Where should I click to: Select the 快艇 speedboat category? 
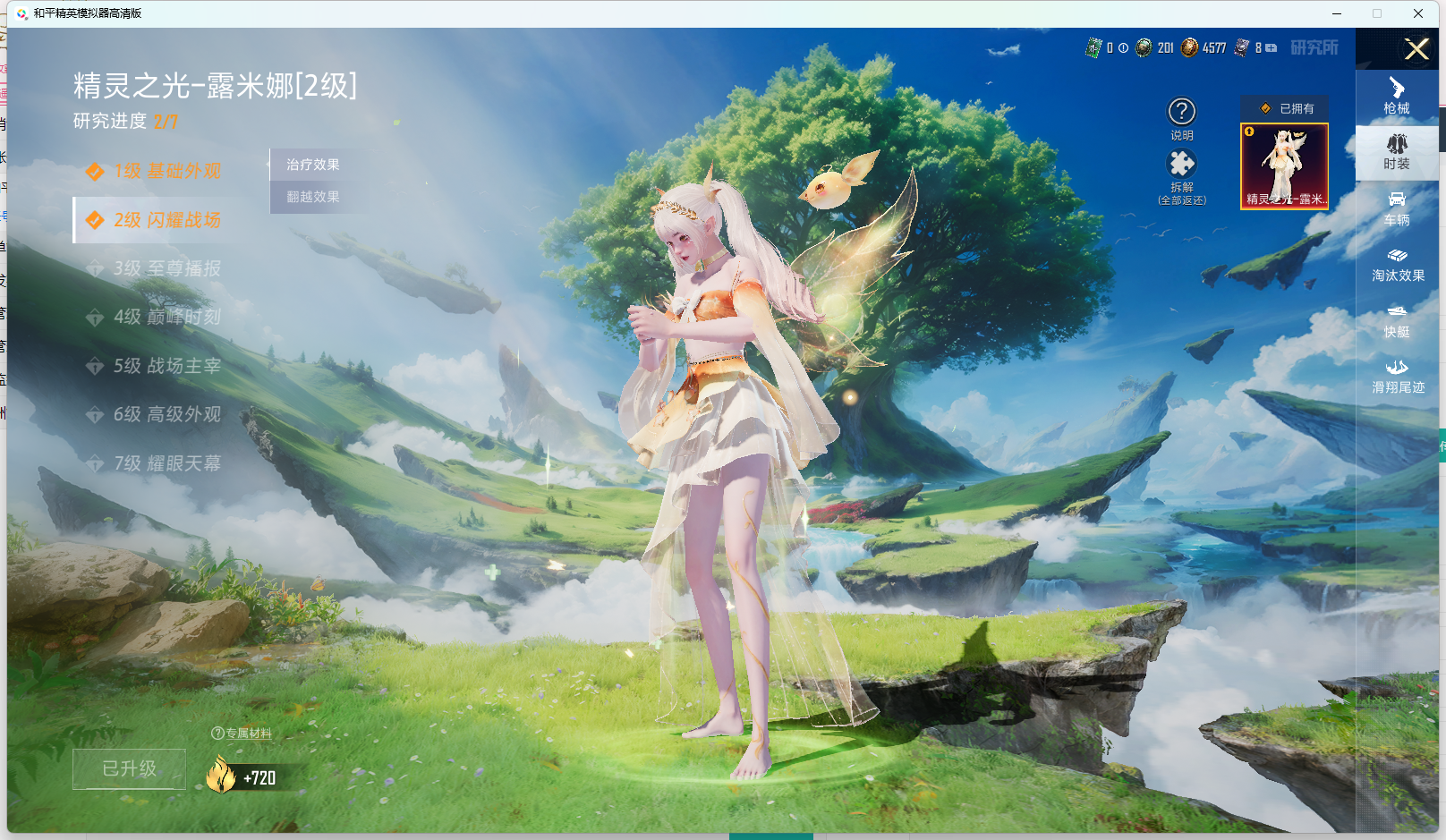tap(1396, 320)
